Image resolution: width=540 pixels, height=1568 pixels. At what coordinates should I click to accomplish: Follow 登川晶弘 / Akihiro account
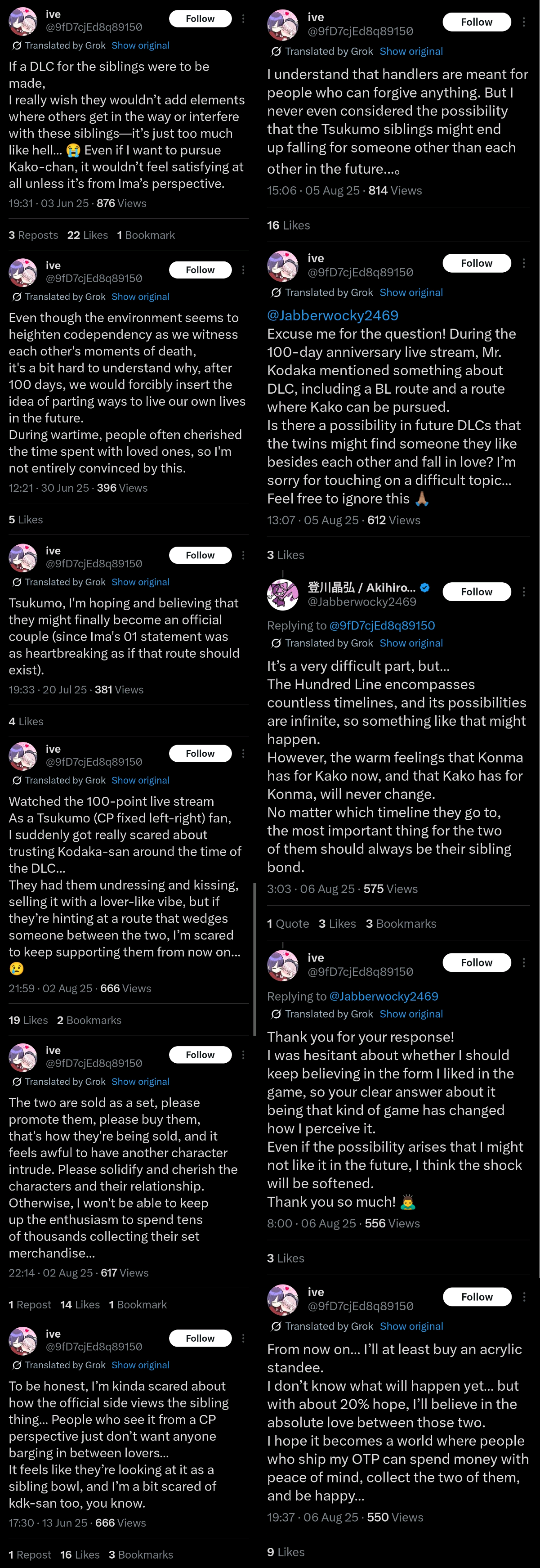477,592
